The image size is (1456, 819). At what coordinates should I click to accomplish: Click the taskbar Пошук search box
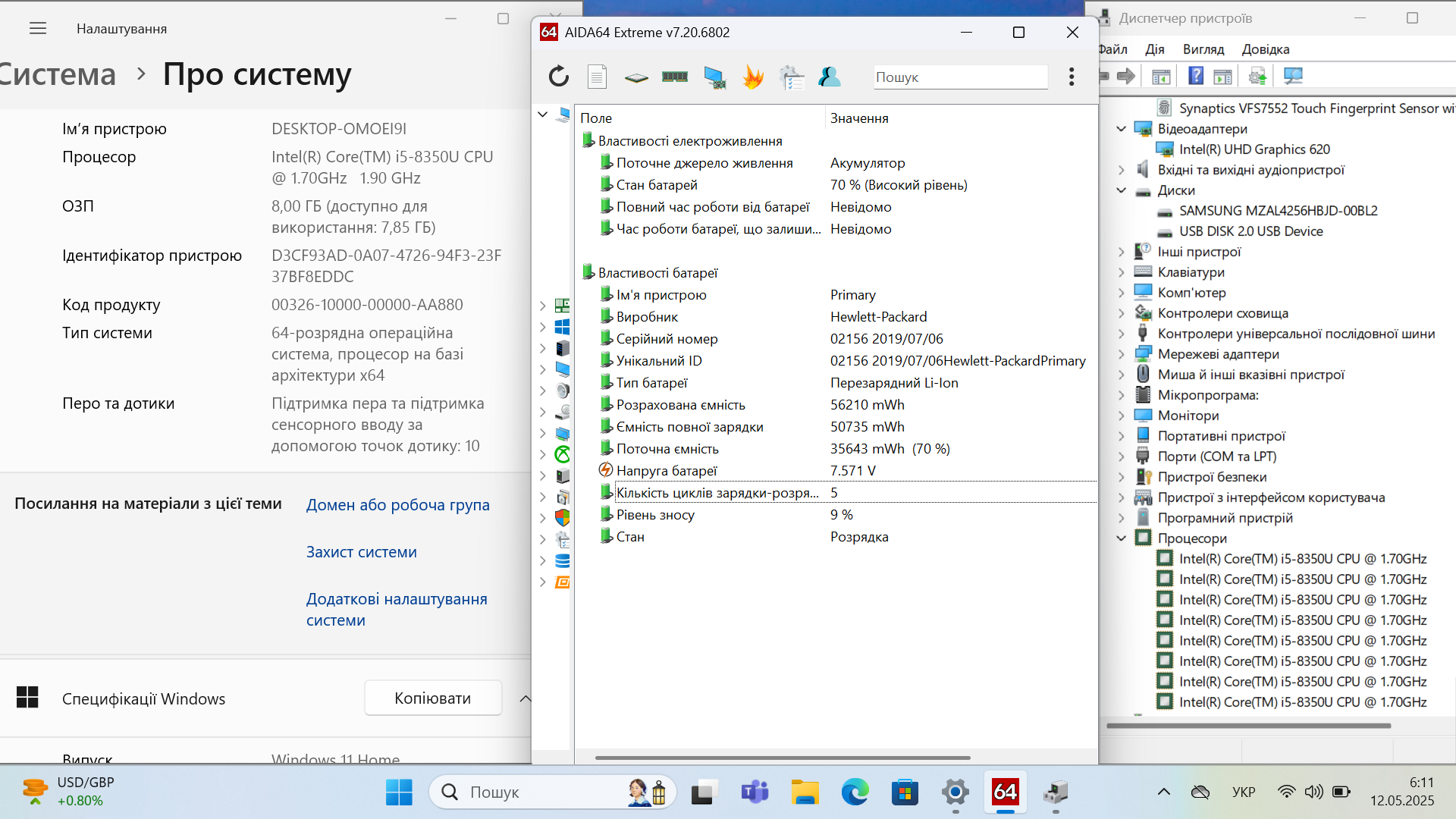coord(552,792)
